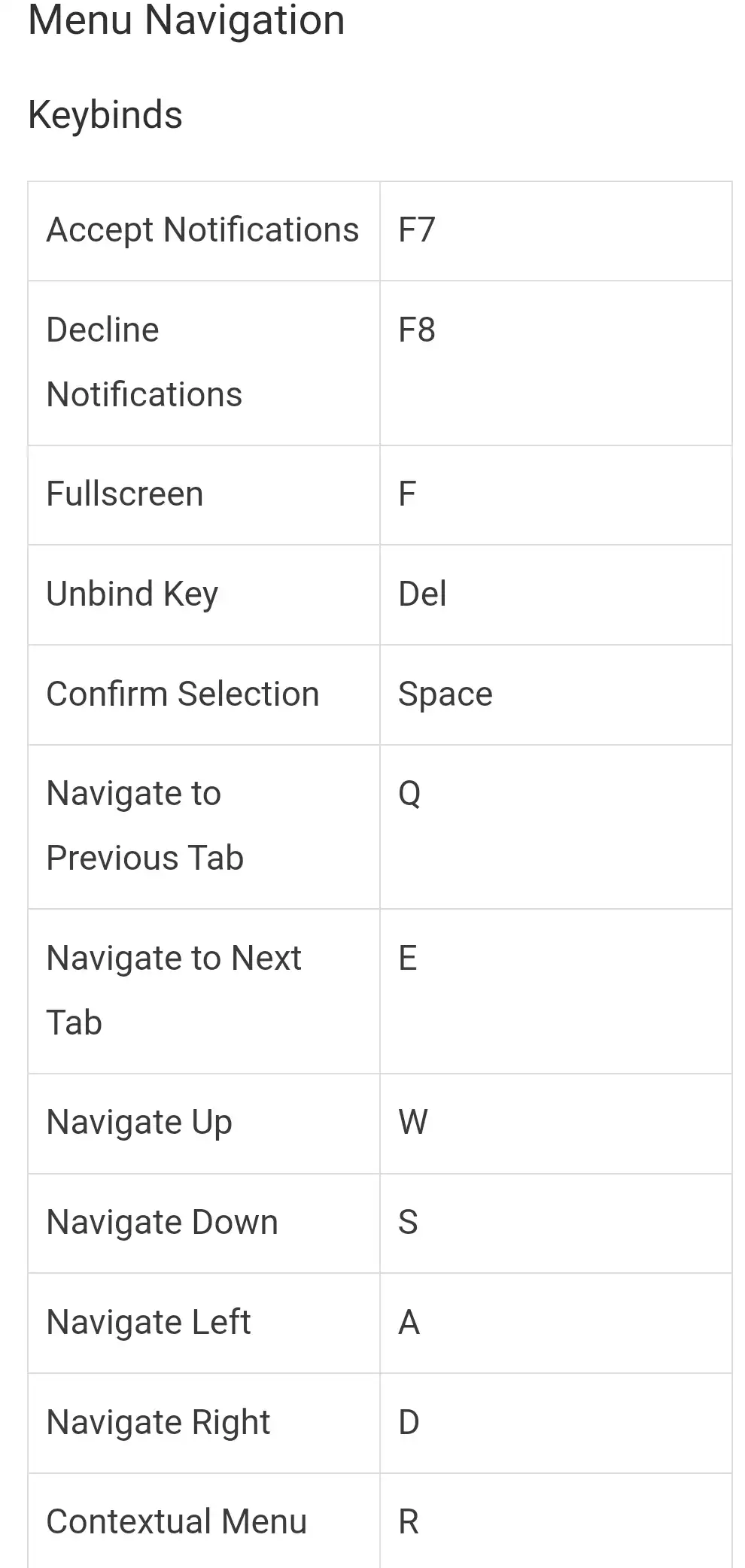745x1568 pixels.
Task: Select the Accept Notifications cell
Action: (x=202, y=230)
